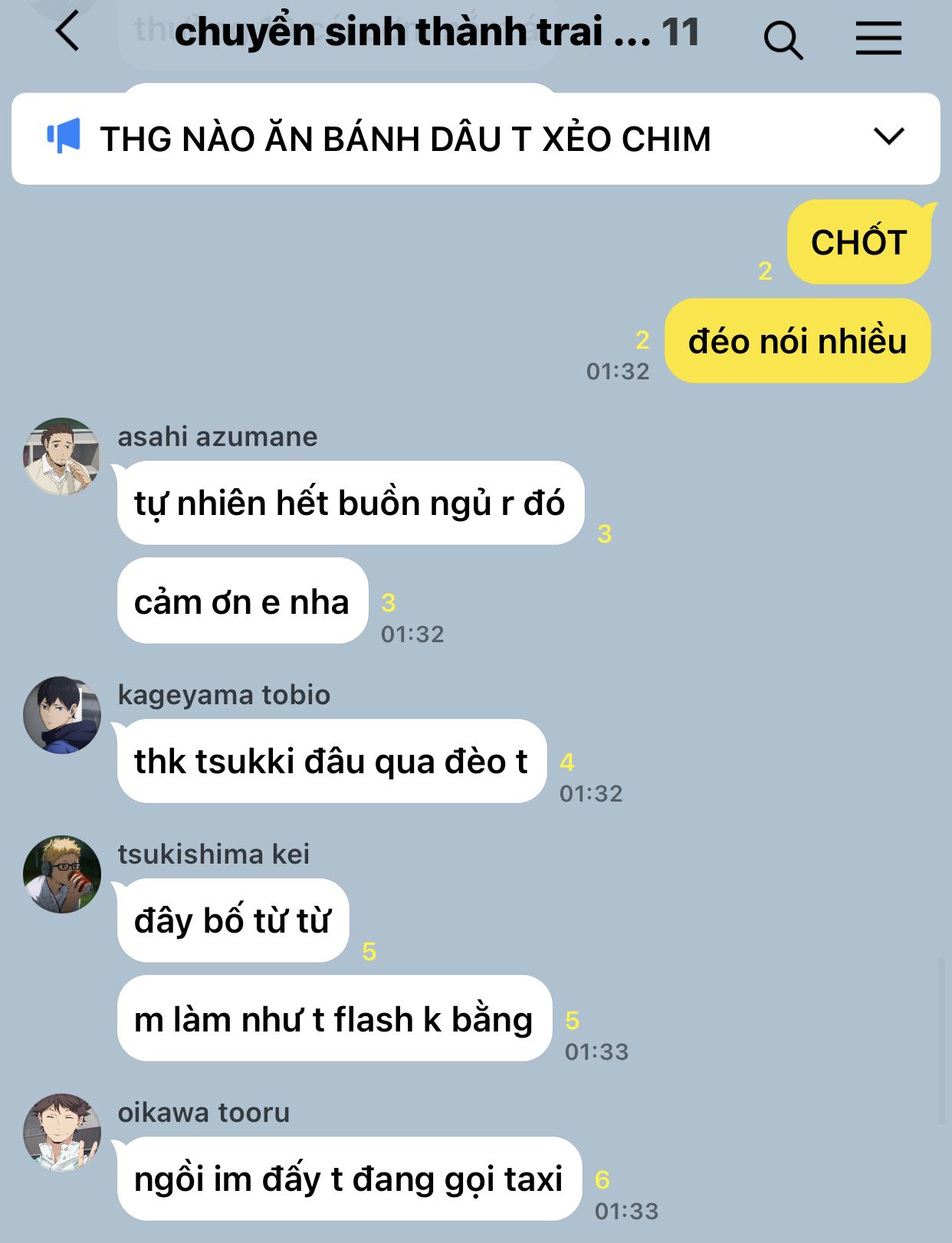952x1243 pixels.
Task: Open asahi azumane's profile avatar
Action: pos(62,457)
